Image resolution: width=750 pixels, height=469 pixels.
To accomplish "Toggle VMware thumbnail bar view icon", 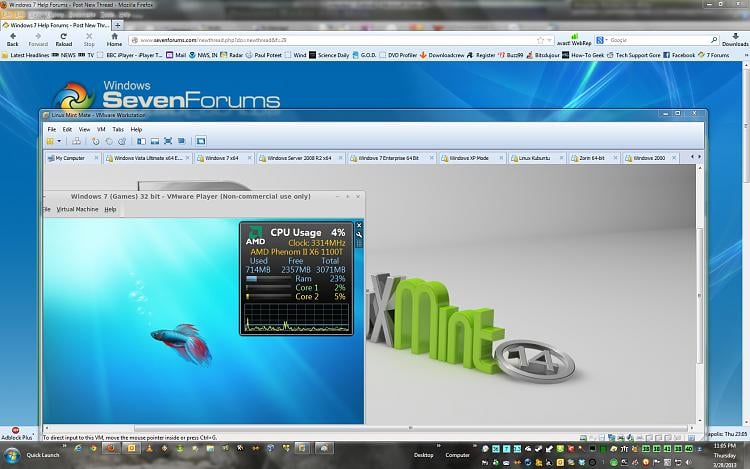I will pos(154,141).
